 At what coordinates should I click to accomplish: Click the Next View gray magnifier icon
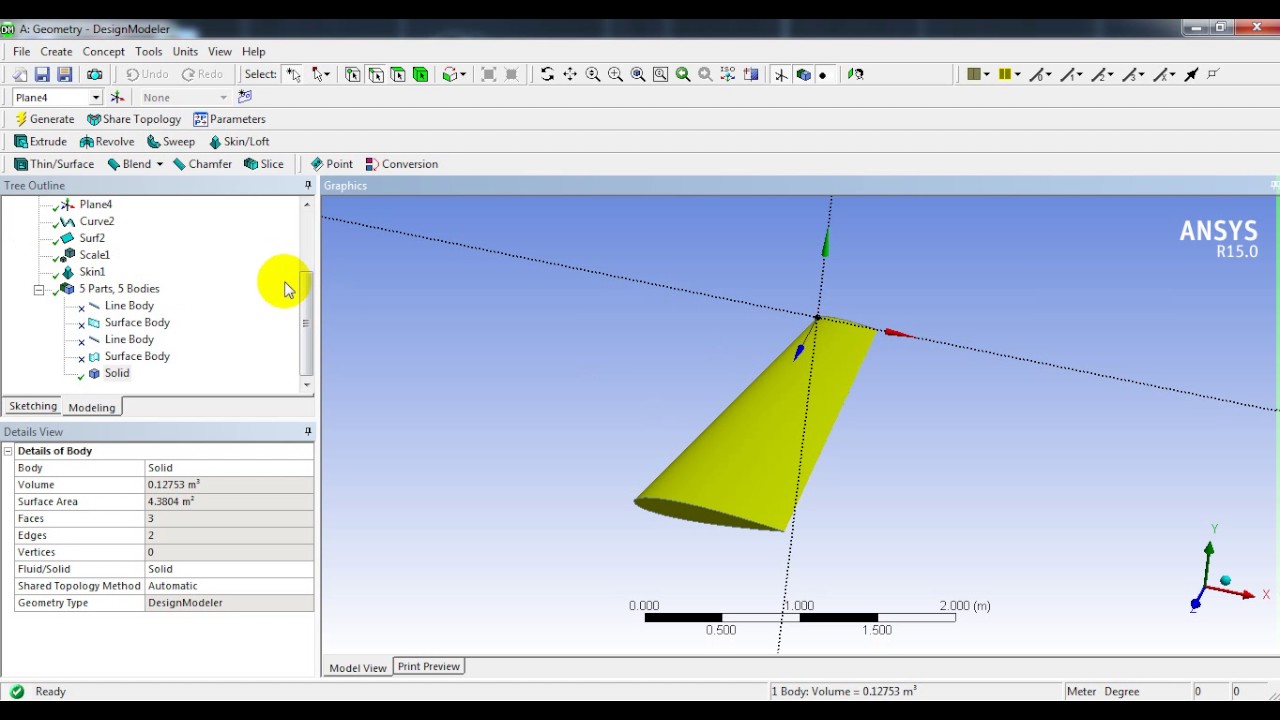705,74
